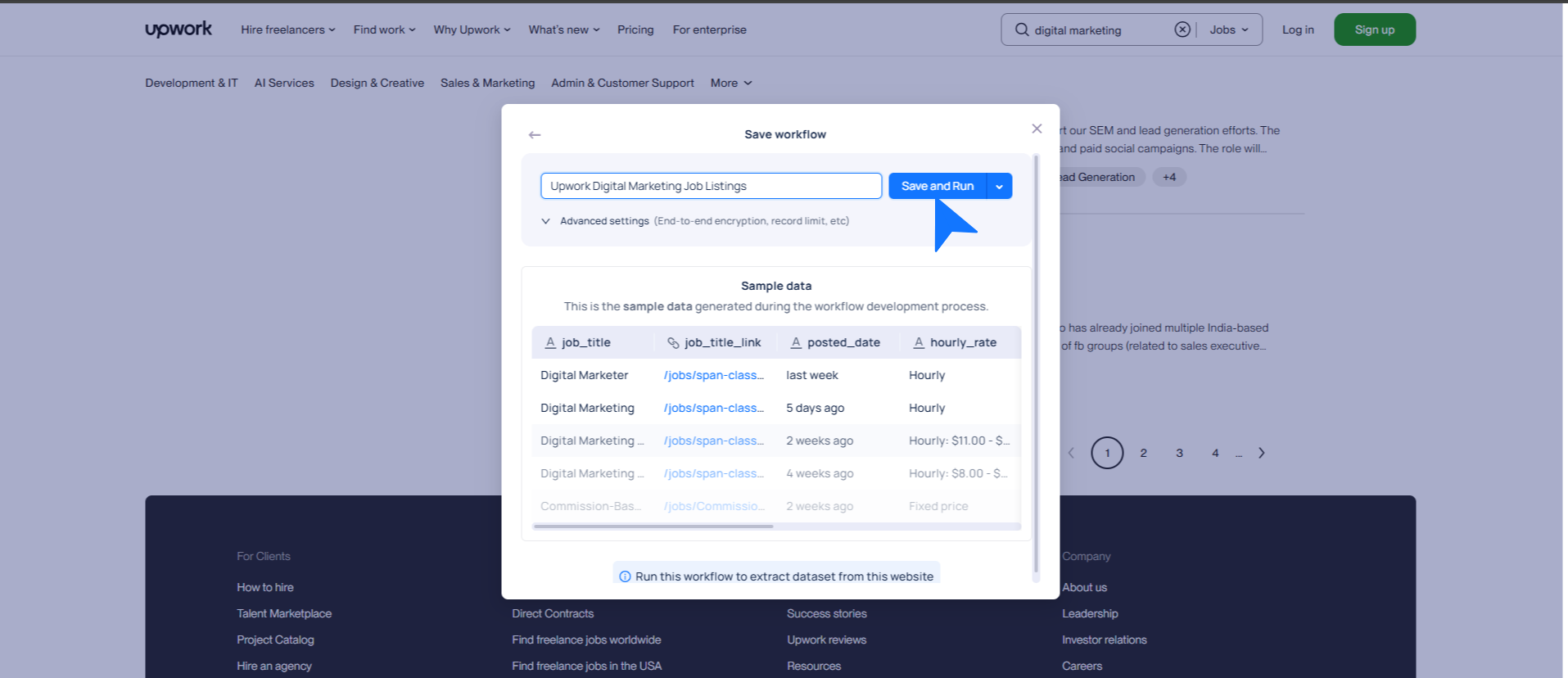This screenshot has height=678, width=1568.
Task: Click the info icon beside Run this workflow
Action: [x=625, y=576]
